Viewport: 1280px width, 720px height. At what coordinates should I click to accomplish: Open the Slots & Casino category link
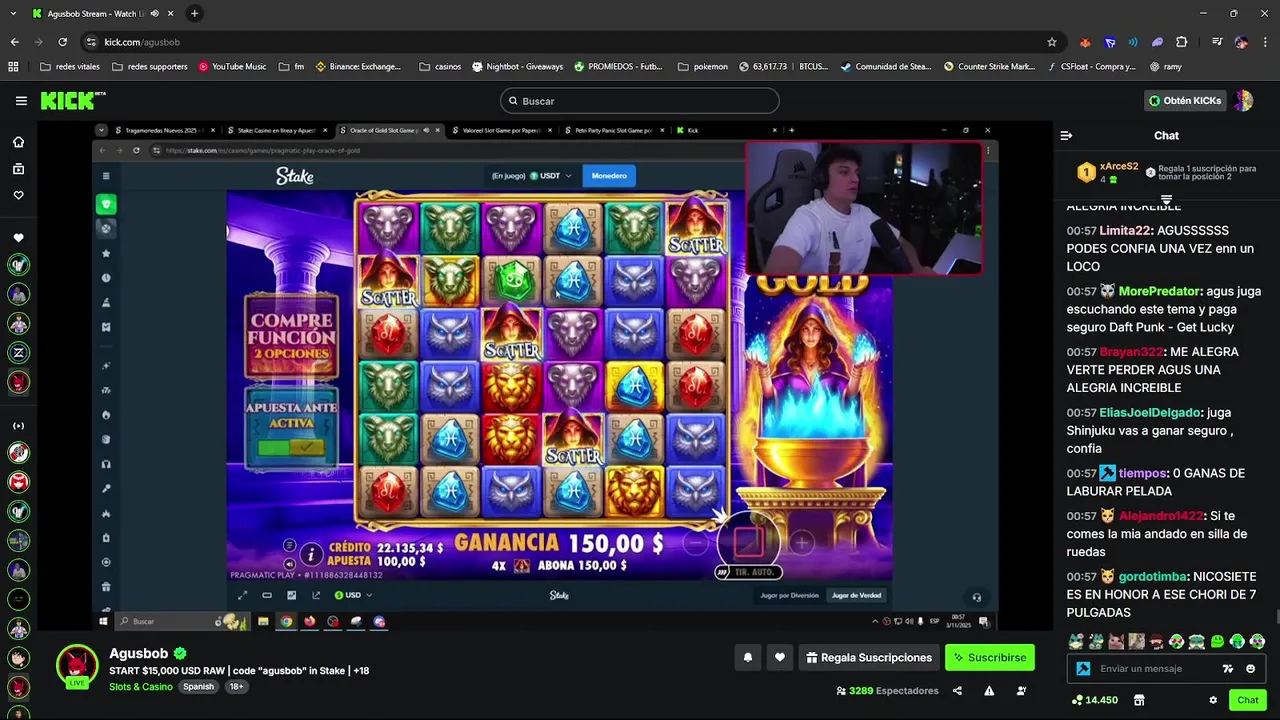pyautogui.click(x=141, y=687)
